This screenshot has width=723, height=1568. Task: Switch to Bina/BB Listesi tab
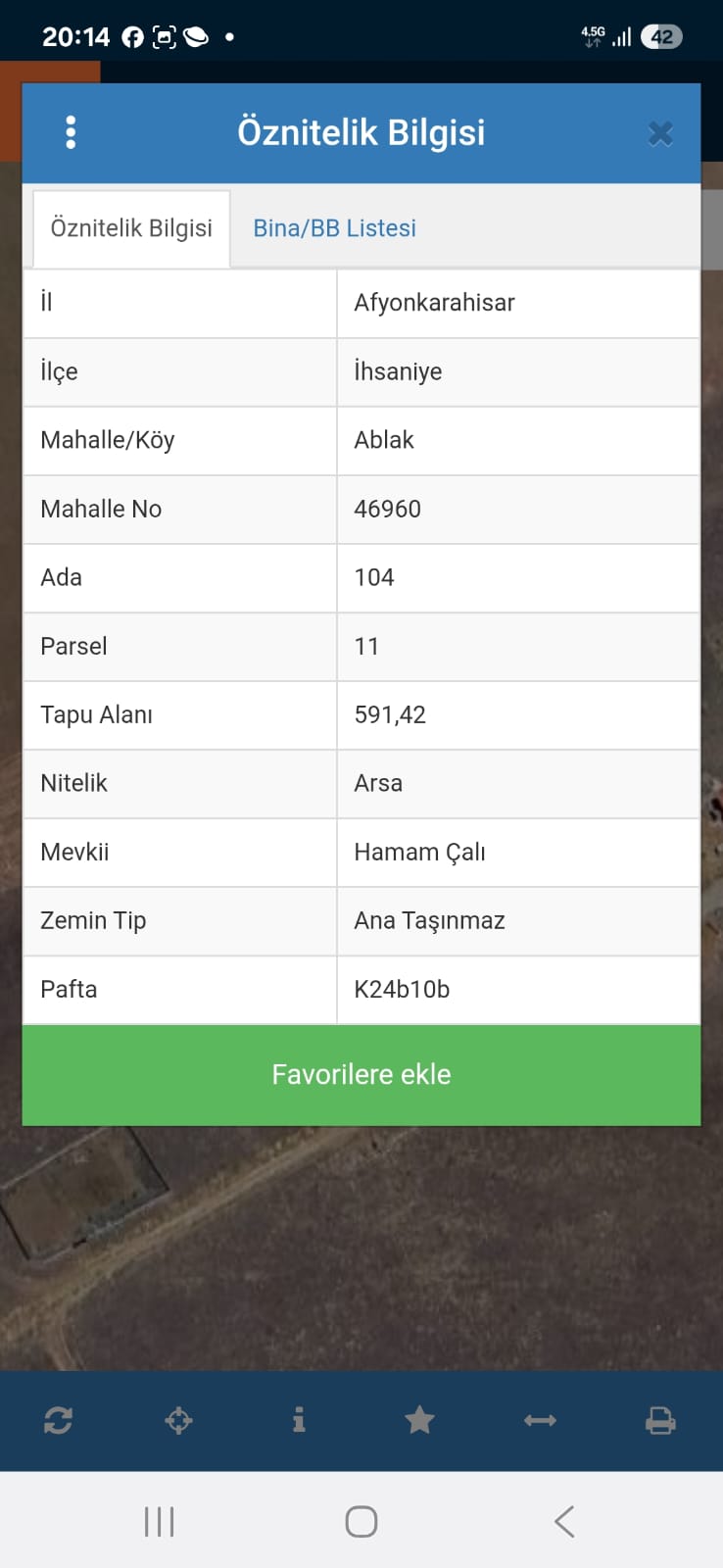(x=334, y=228)
